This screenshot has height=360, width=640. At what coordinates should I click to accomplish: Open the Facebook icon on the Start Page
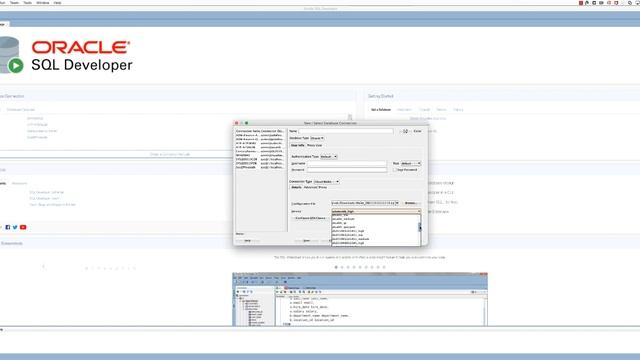(8, 227)
